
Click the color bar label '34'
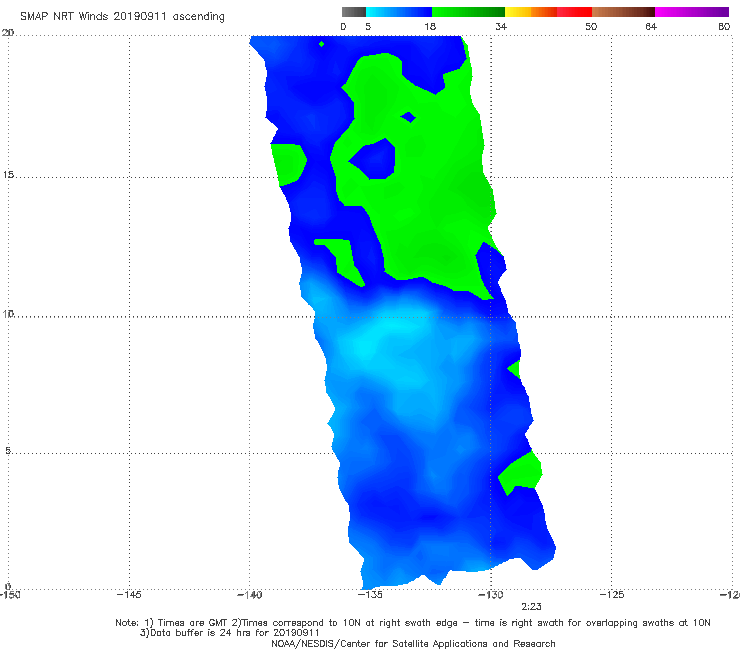[501, 27]
